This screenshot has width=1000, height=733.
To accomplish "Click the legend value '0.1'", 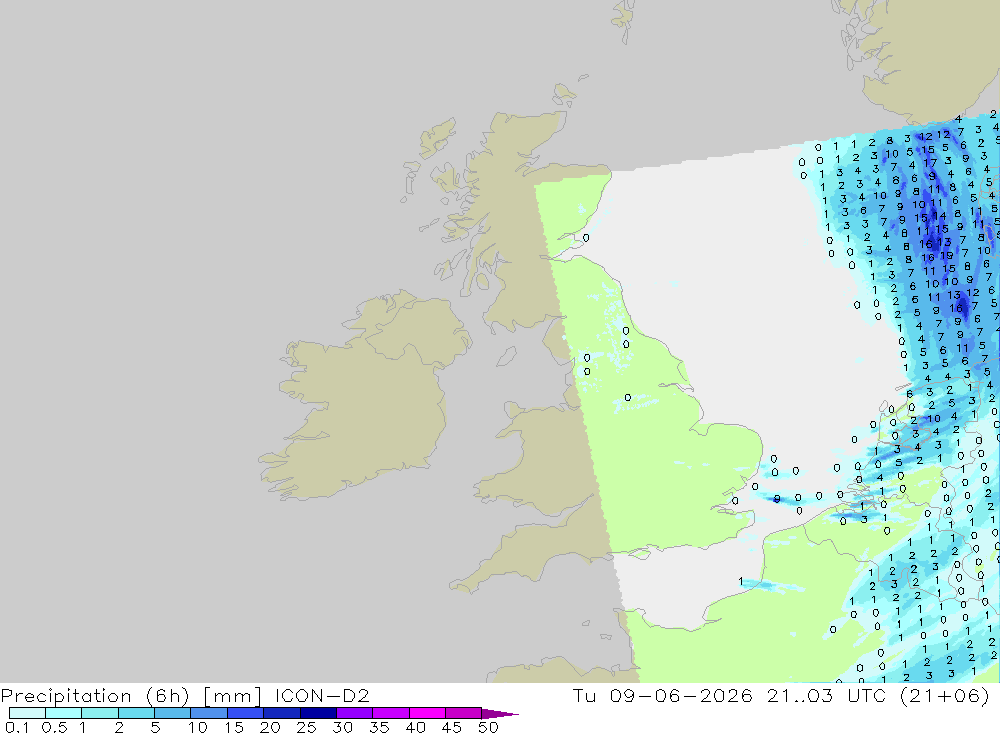I will tap(16, 727).
